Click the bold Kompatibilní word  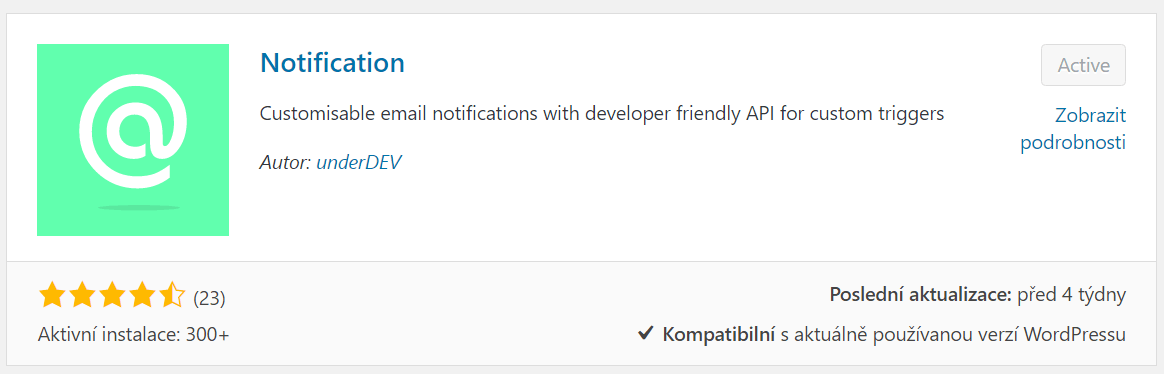click(719, 335)
